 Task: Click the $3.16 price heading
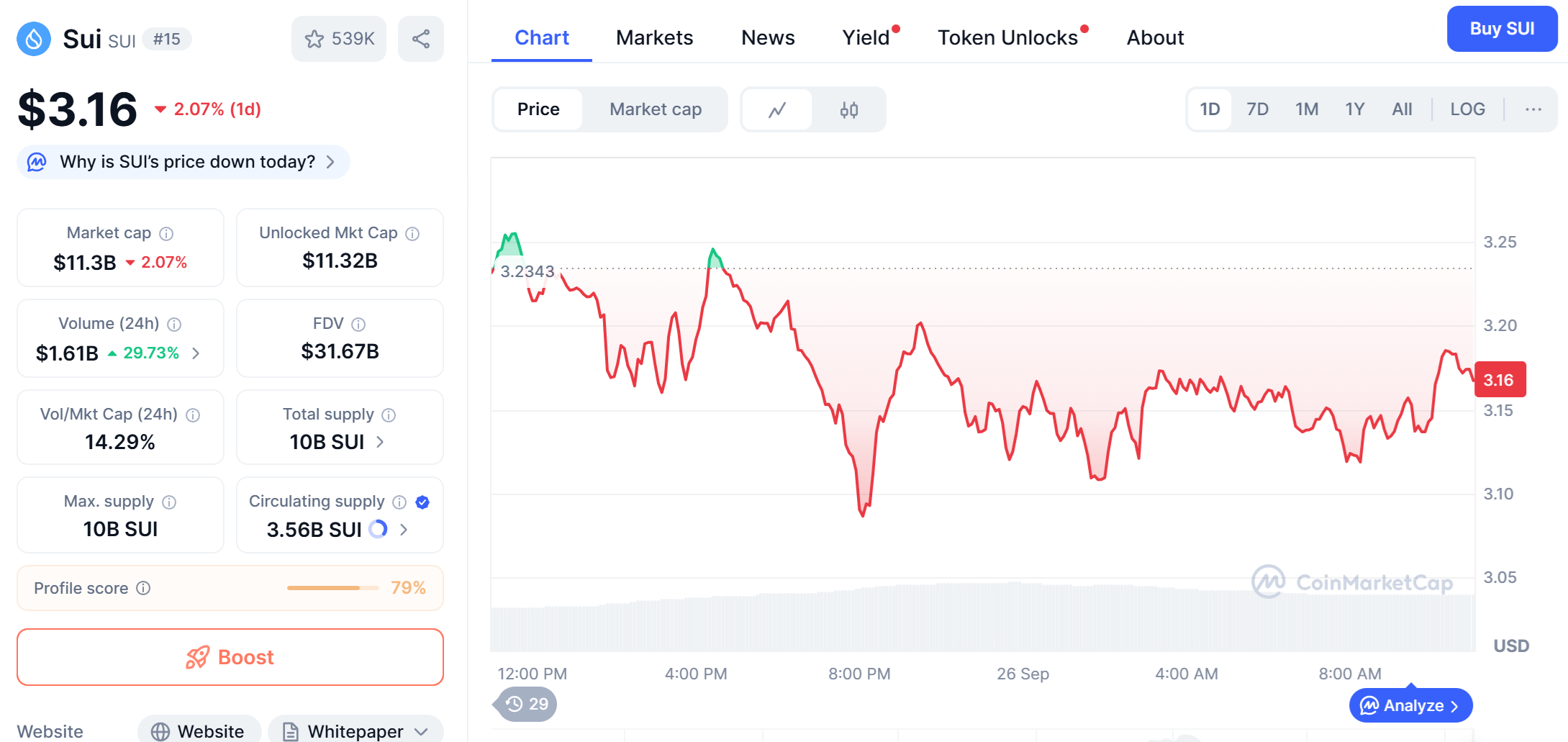tap(77, 109)
